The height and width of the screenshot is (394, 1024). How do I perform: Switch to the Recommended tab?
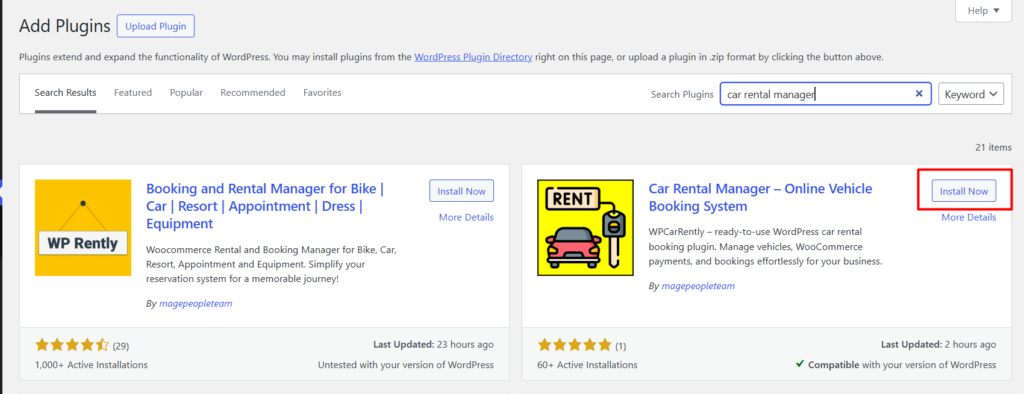[x=253, y=93]
